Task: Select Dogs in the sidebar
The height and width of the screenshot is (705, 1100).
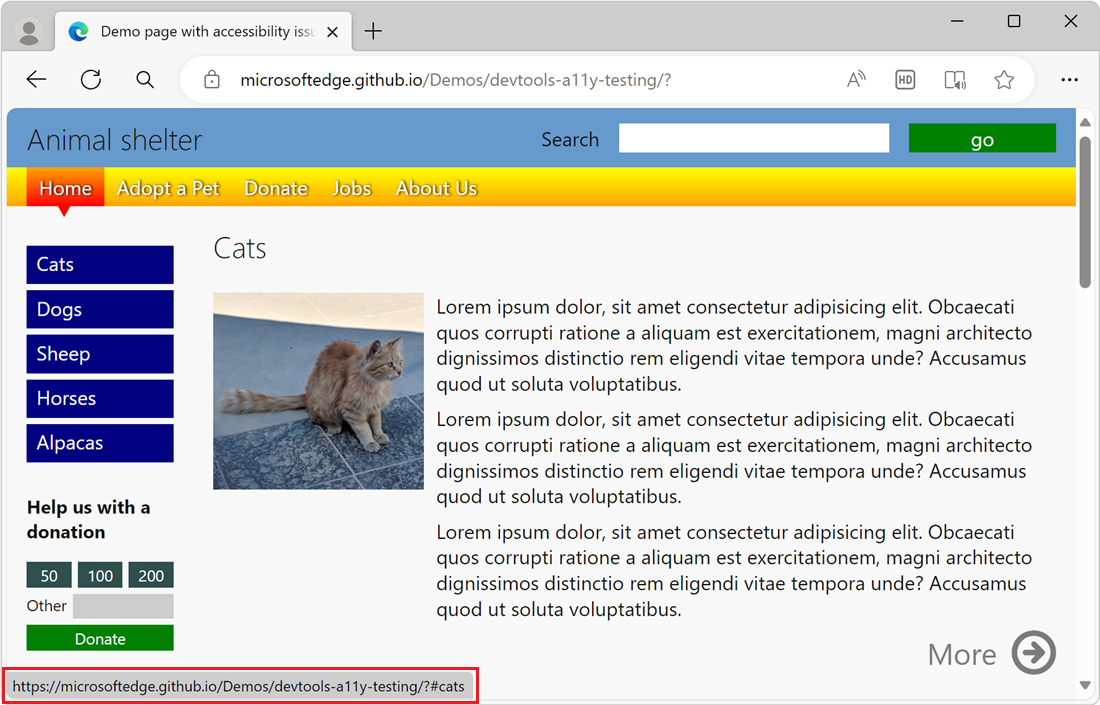Action: pos(99,309)
